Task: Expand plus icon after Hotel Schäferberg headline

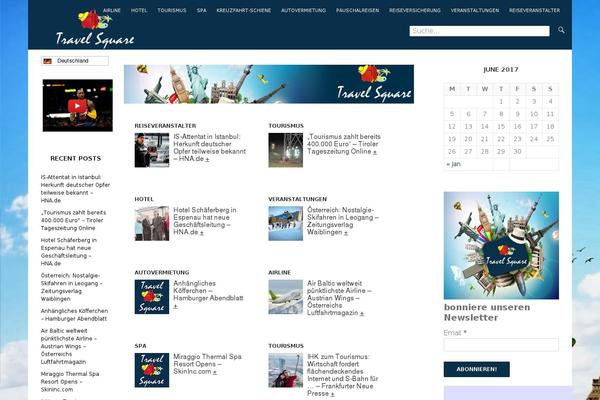Action: (x=202, y=233)
